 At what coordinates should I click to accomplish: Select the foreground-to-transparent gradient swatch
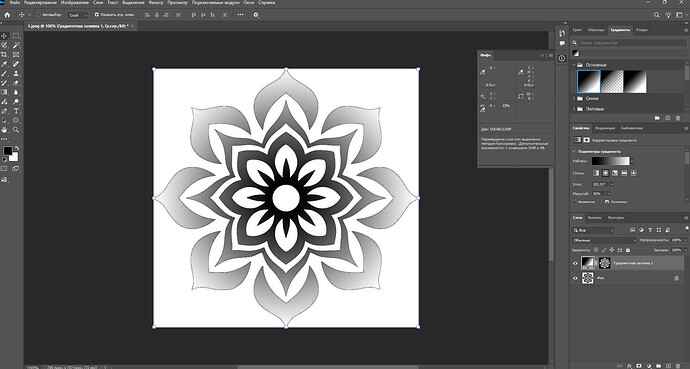612,82
